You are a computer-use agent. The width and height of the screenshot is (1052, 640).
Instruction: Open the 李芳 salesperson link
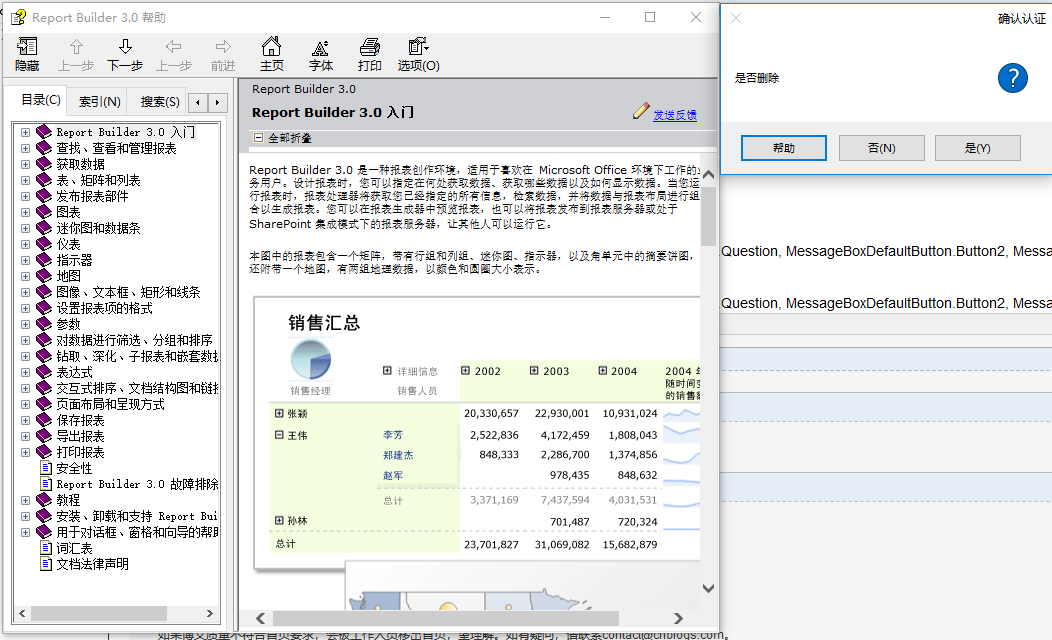(x=393, y=435)
